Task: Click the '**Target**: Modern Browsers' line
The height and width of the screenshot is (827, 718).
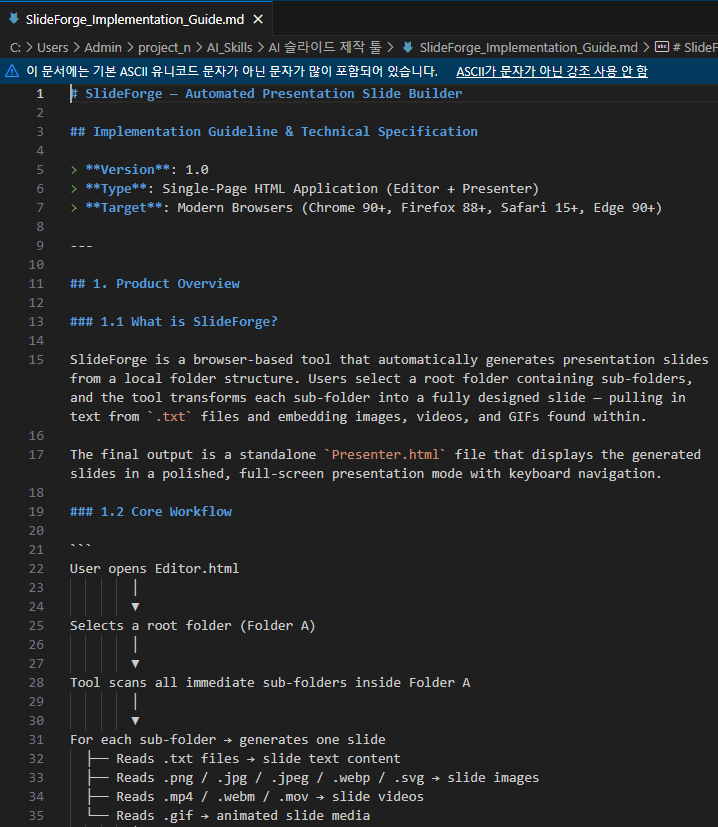Action: 366,207
